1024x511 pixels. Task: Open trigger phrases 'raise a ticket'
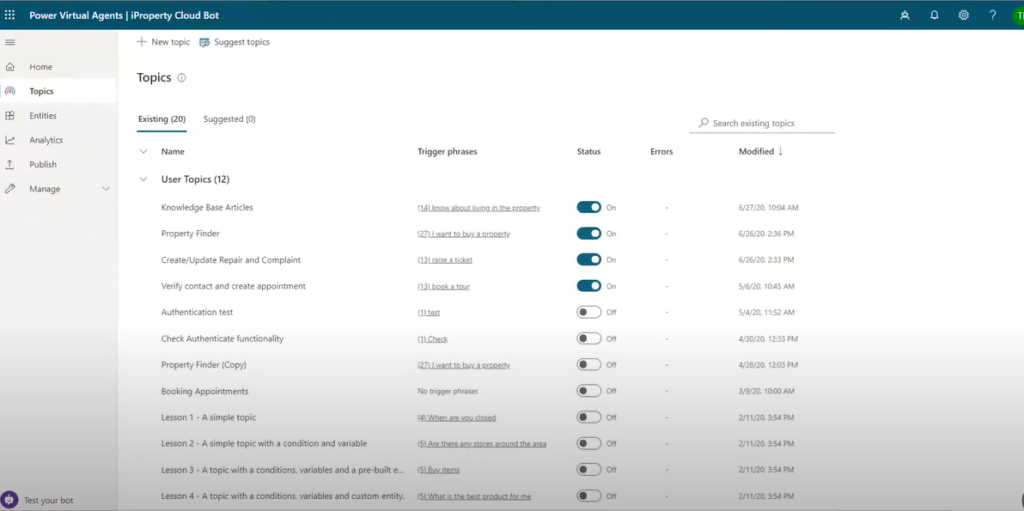click(445, 260)
